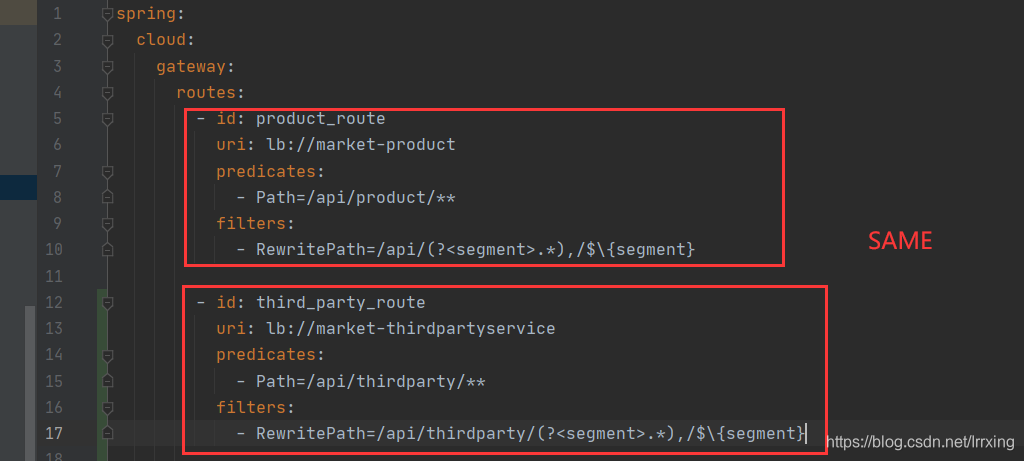
Task: Click line number 11 in the gutter
Action: (53, 276)
